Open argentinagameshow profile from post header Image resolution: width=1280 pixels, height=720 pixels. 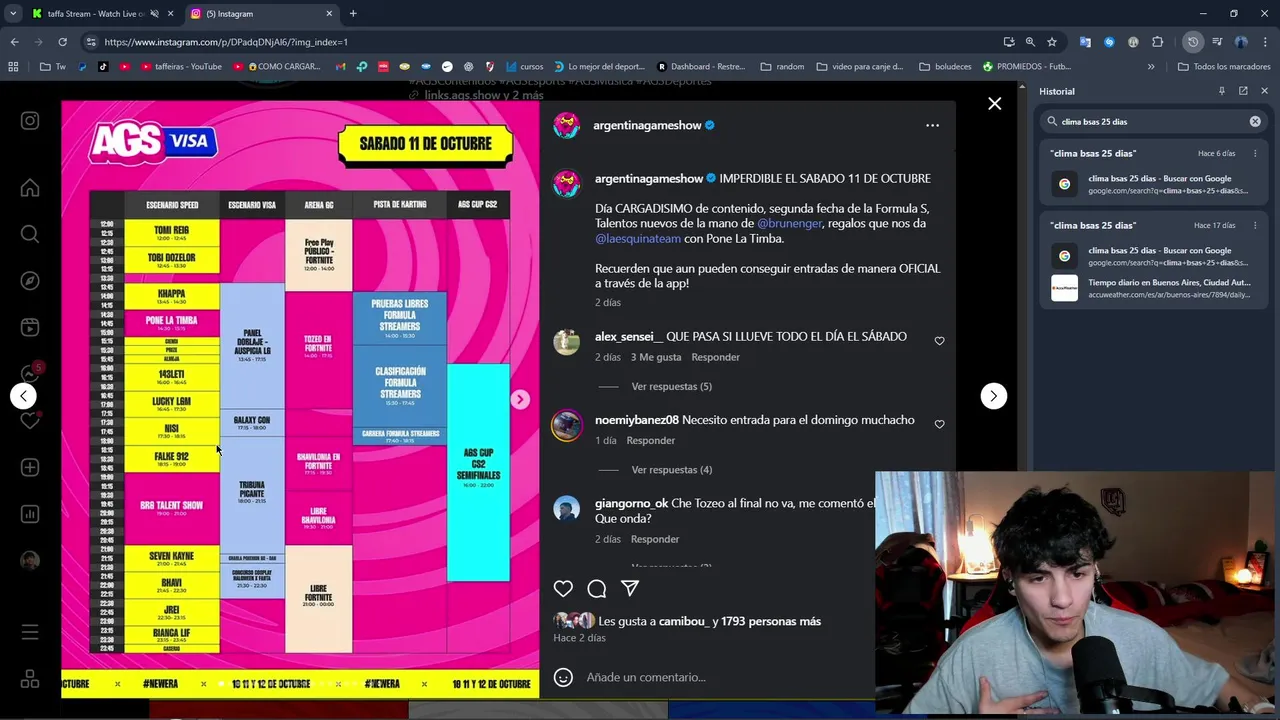point(647,125)
